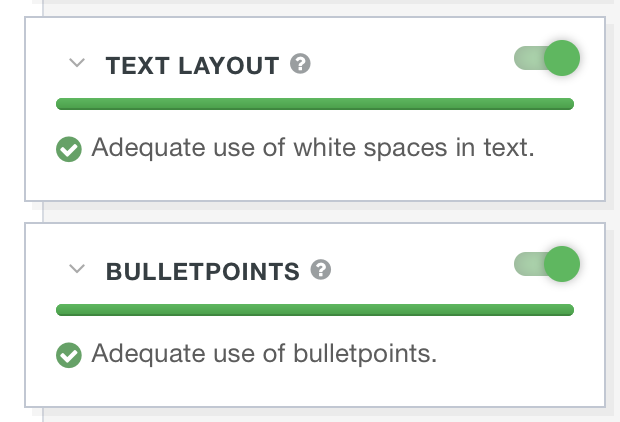Click the green checkmark for bulletpoints result
The width and height of the screenshot is (620, 422).
point(69,355)
